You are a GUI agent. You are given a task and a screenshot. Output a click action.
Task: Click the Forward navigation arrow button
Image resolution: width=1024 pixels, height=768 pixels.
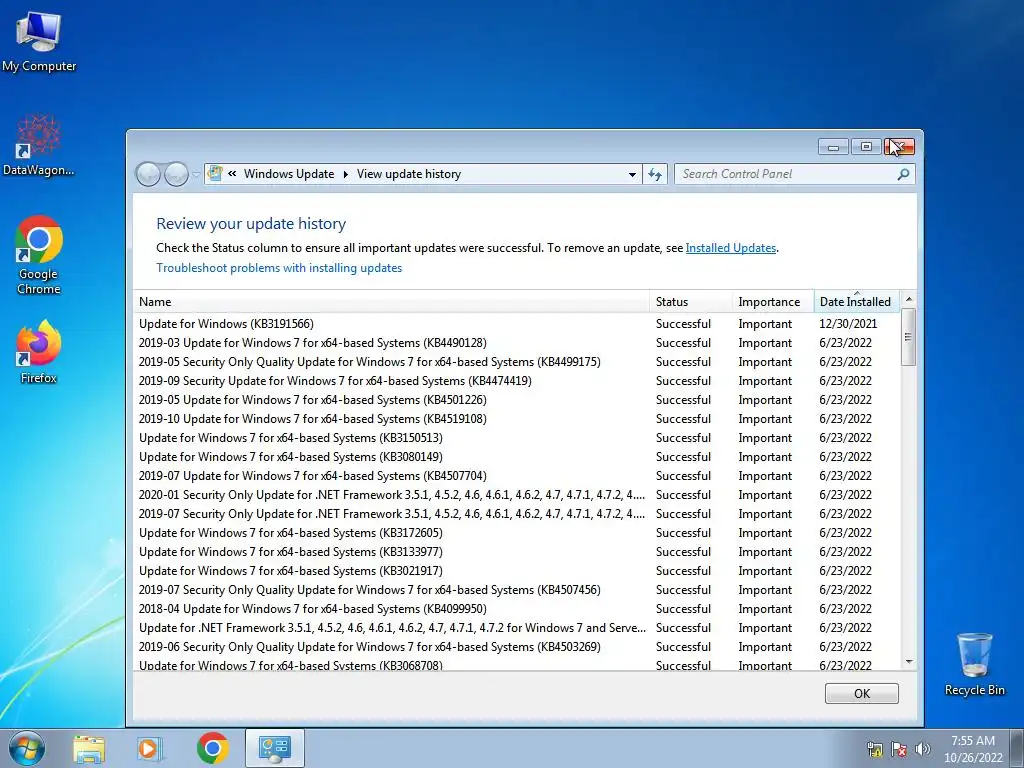(176, 174)
